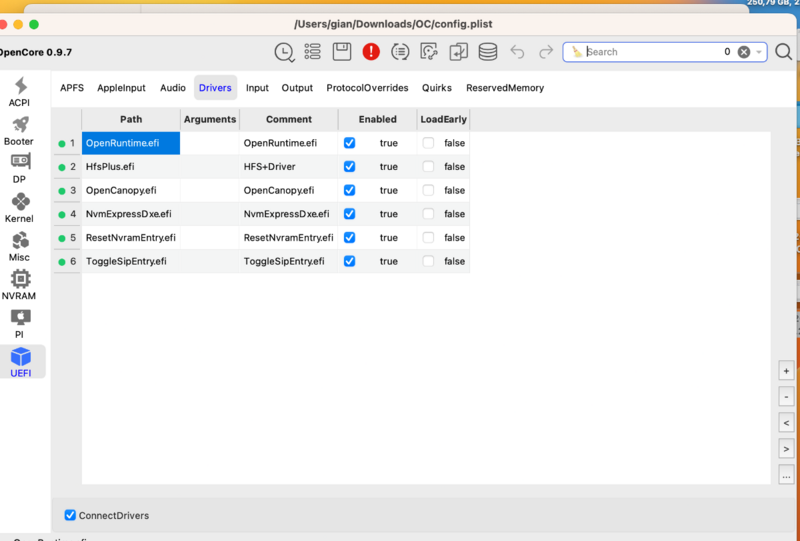The width and height of the screenshot is (800, 541).
Task: Undo with the left curved arrow
Action: point(517,52)
